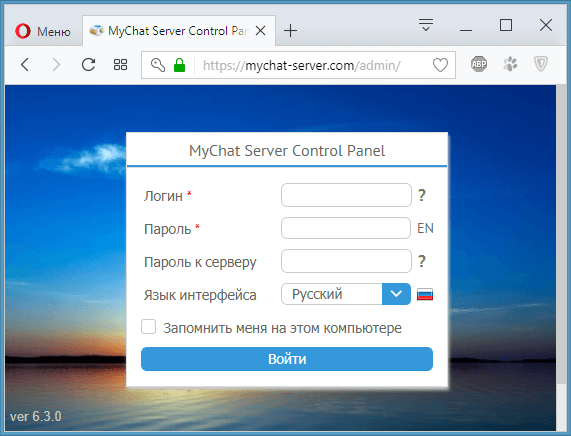This screenshot has height=436, width=571.
Task: Open the Русский language dropdown
Action: [x=346, y=294]
